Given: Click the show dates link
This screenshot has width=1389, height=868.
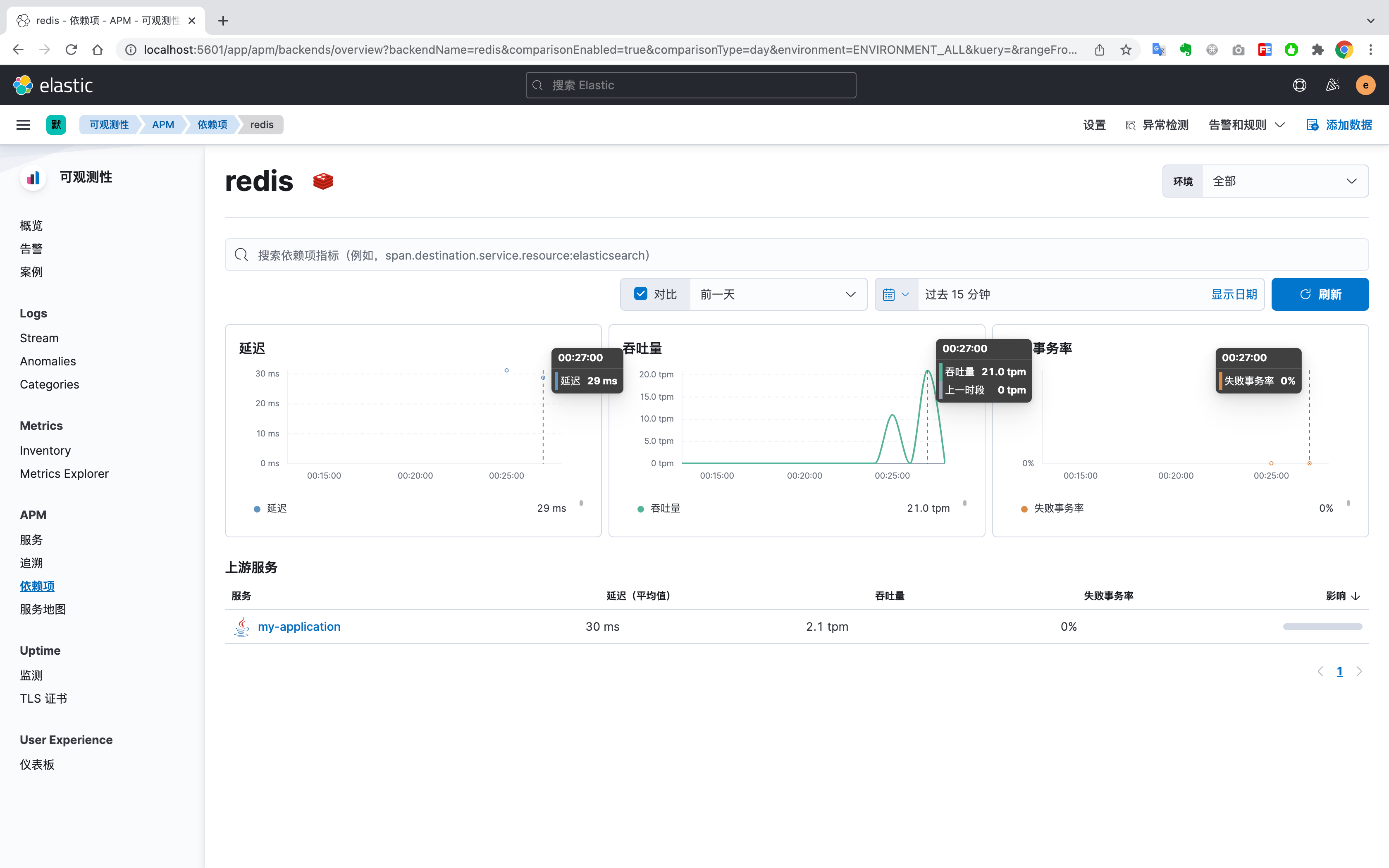Looking at the screenshot, I should [1234, 294].
